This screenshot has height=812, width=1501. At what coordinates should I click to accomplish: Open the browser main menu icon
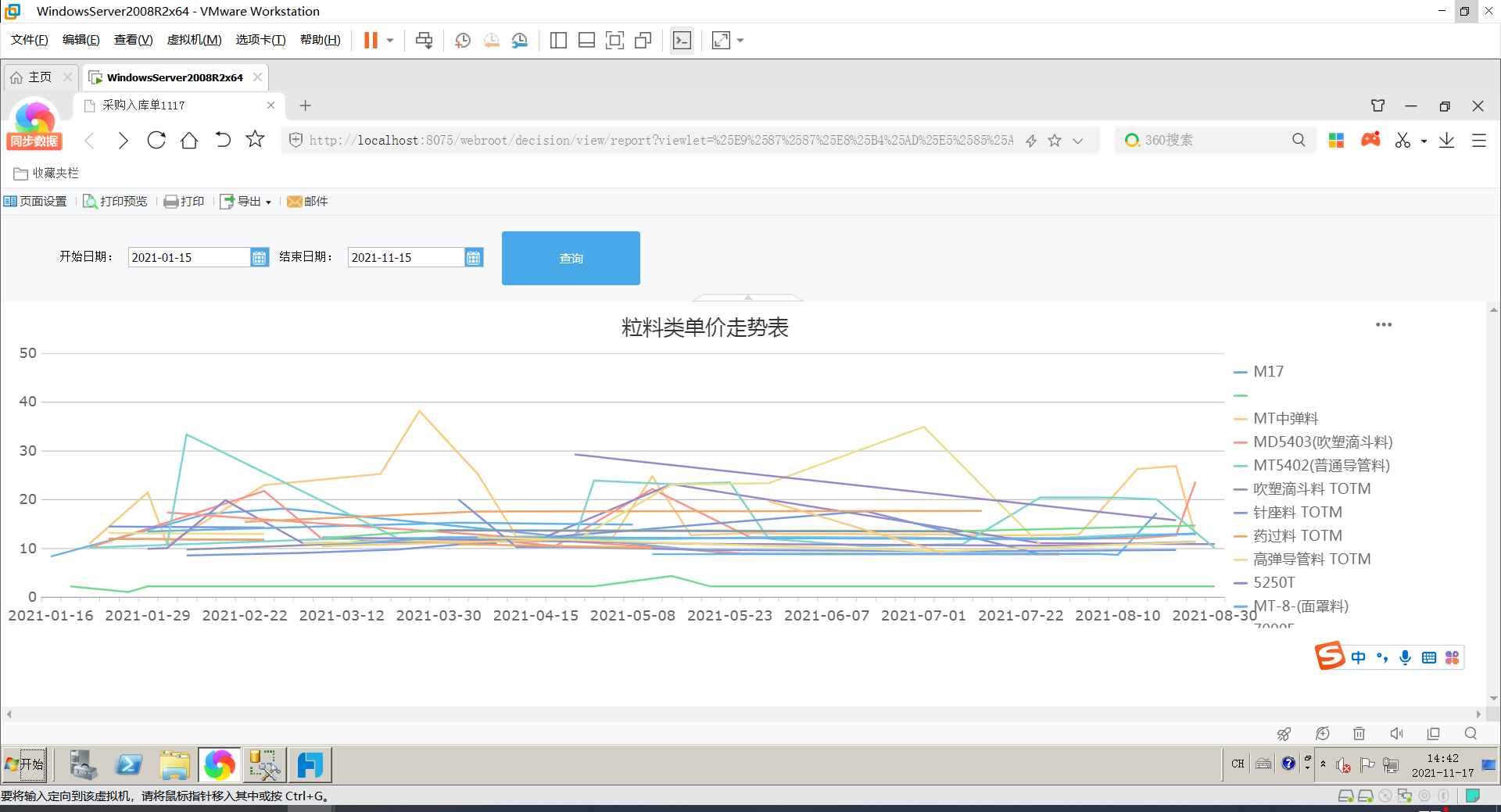(1479, 141)
